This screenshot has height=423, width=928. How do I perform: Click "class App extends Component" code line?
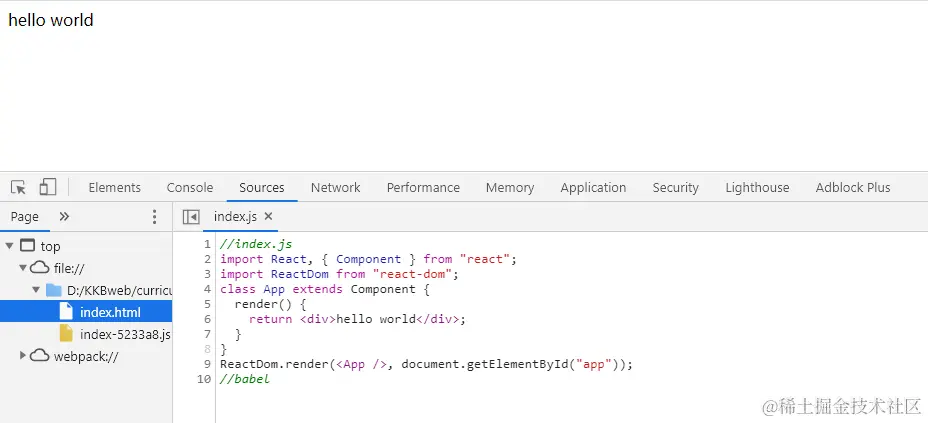pyautogui.click(x=325, y=289)
